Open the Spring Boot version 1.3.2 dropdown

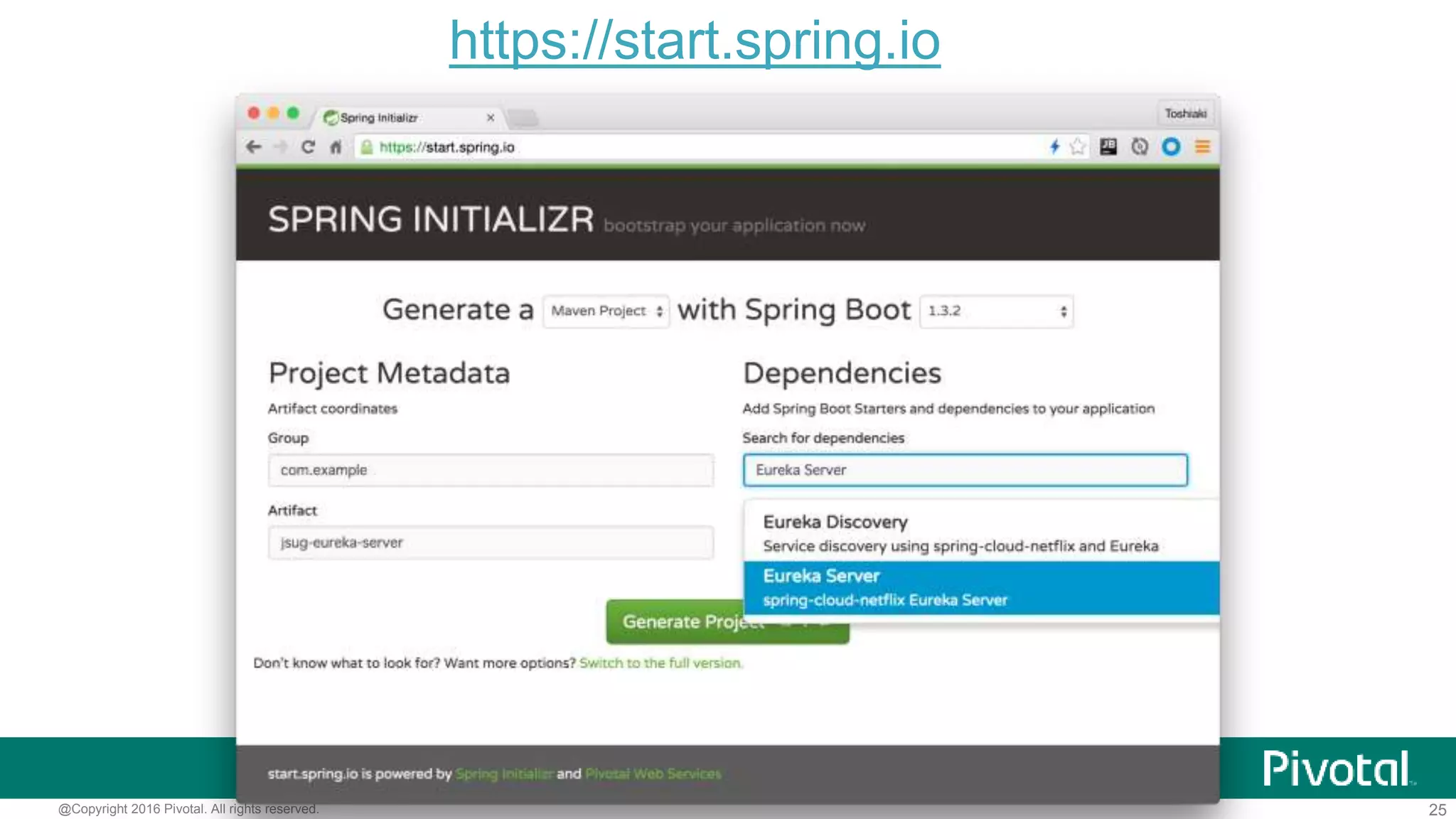click(996, 311)
